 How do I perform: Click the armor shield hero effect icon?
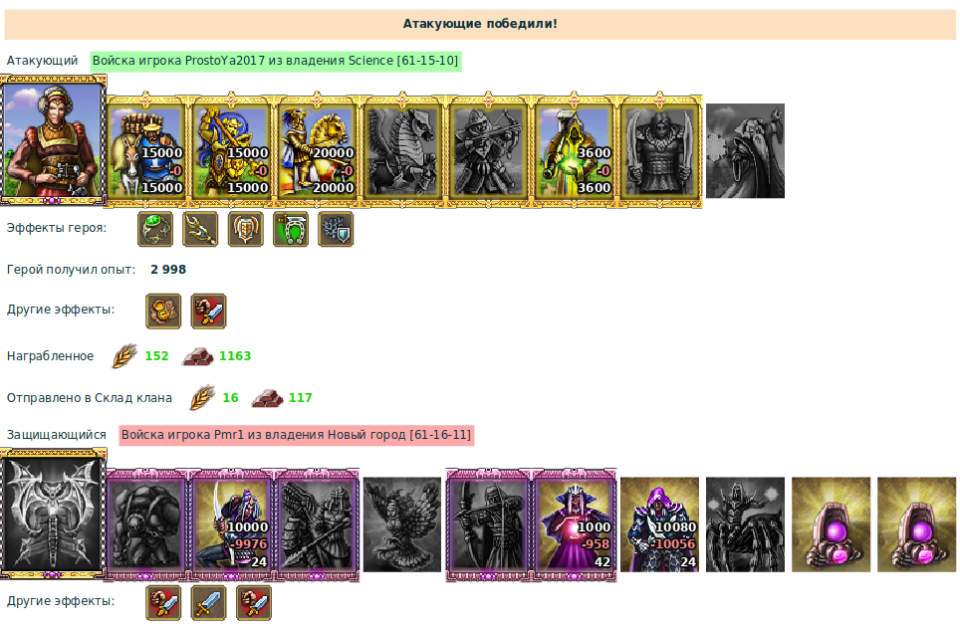click(246, 230)
